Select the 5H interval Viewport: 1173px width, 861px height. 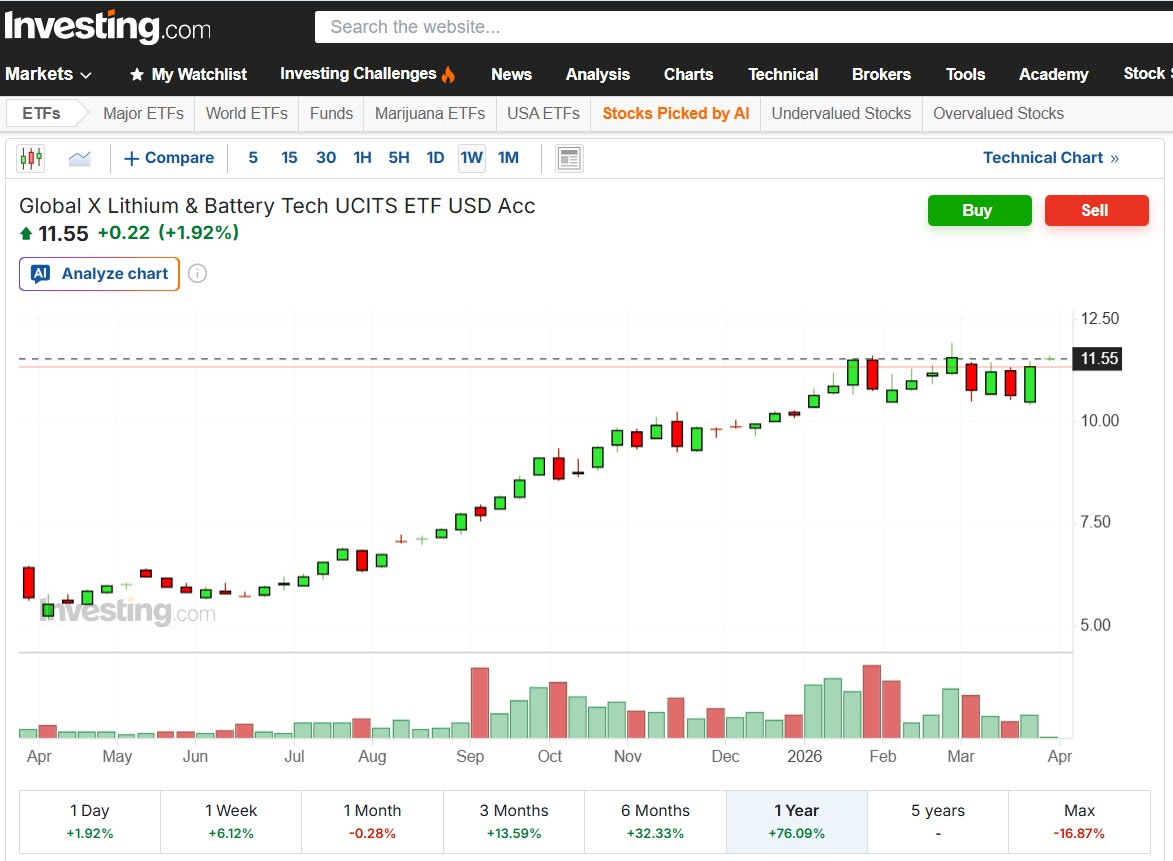399,158
